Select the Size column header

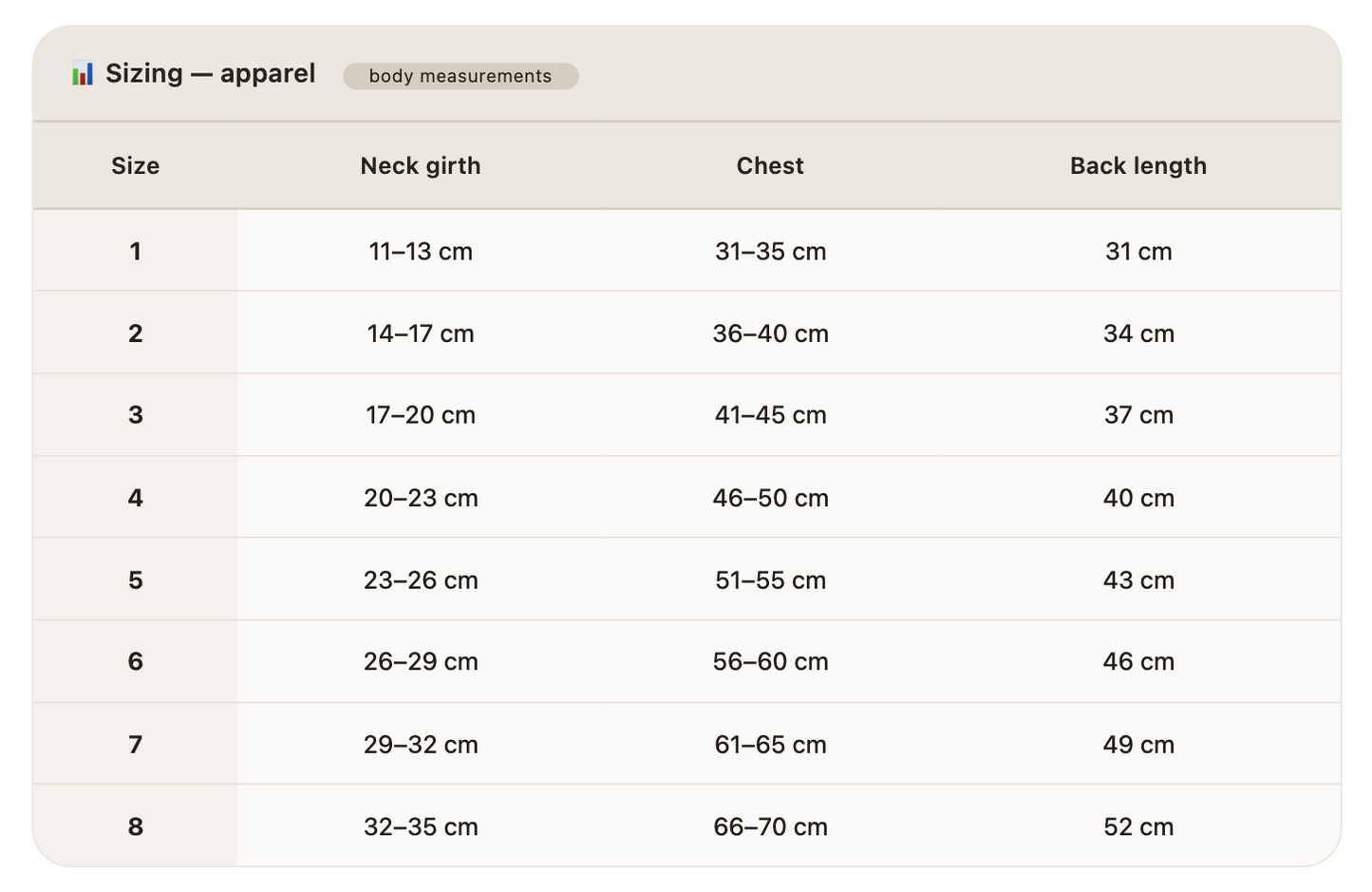click(135, 165)
